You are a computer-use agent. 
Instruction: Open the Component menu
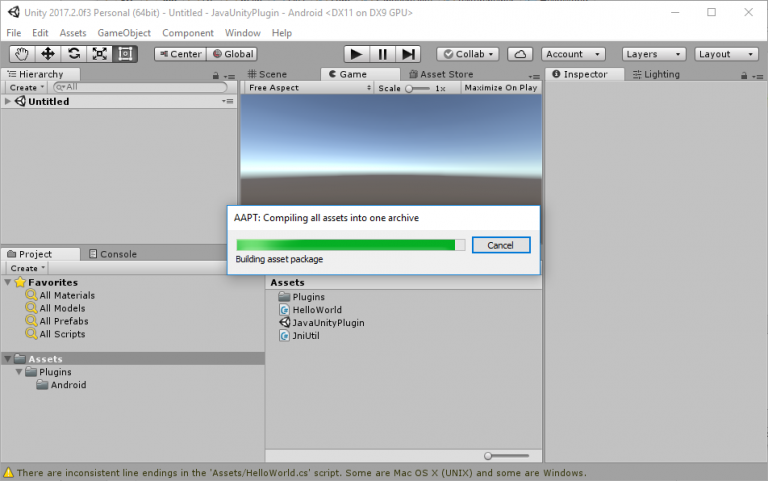point(188,33)
